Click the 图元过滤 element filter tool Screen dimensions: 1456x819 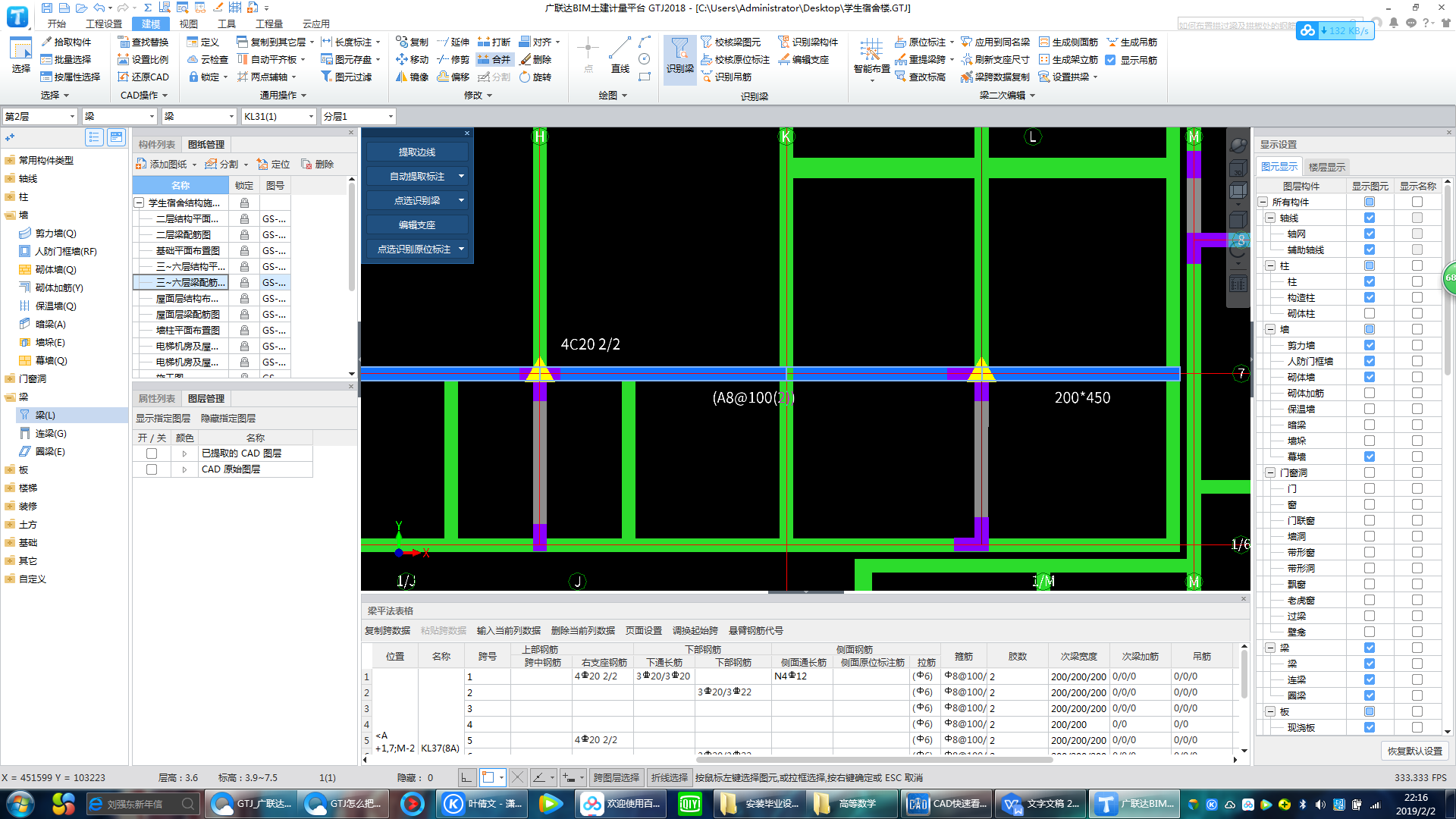347,77
